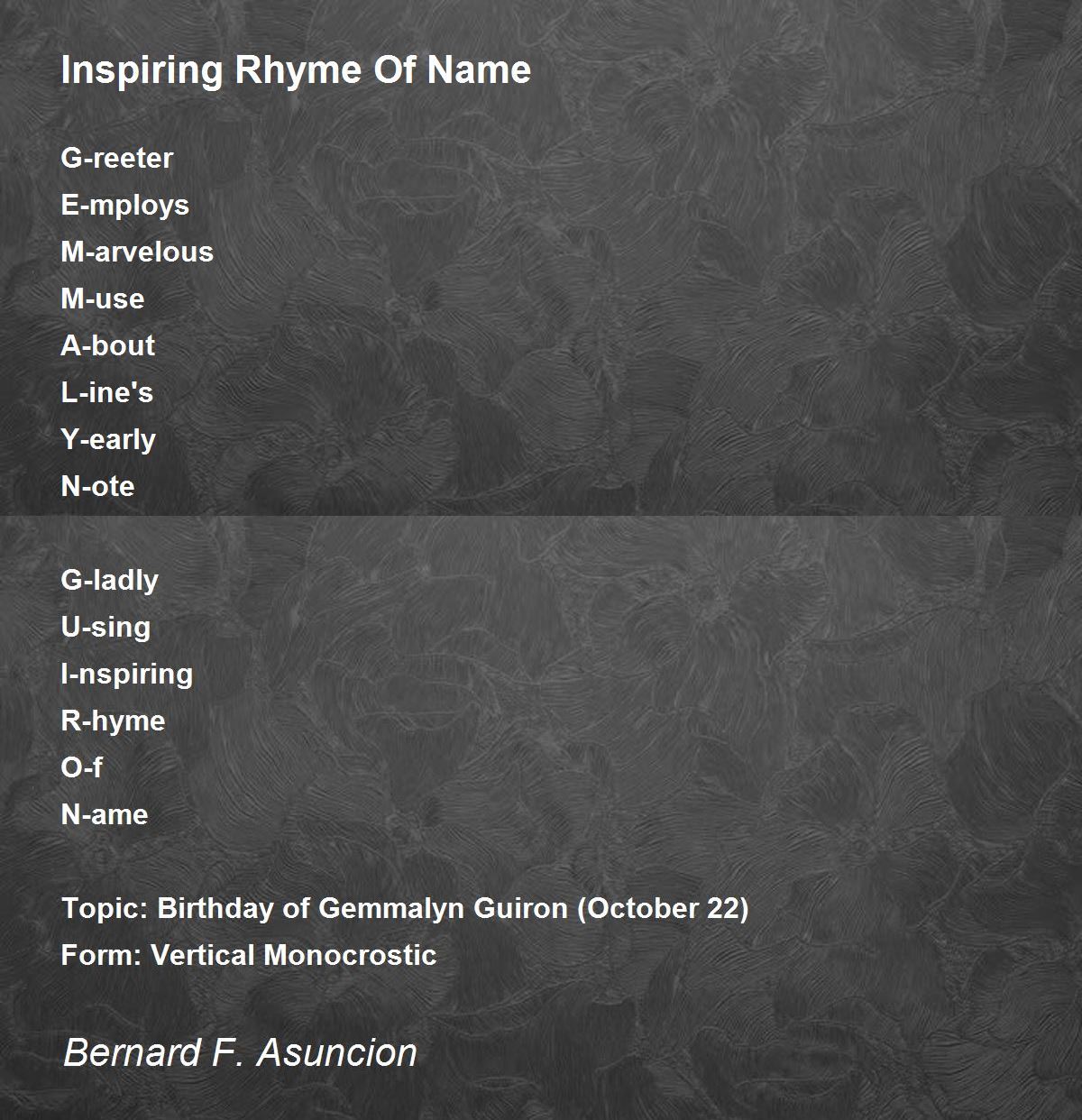Click the Form: Vertical Monocrostic line
This screenshot has height=1120, width=1082.
tap(249, 955)
